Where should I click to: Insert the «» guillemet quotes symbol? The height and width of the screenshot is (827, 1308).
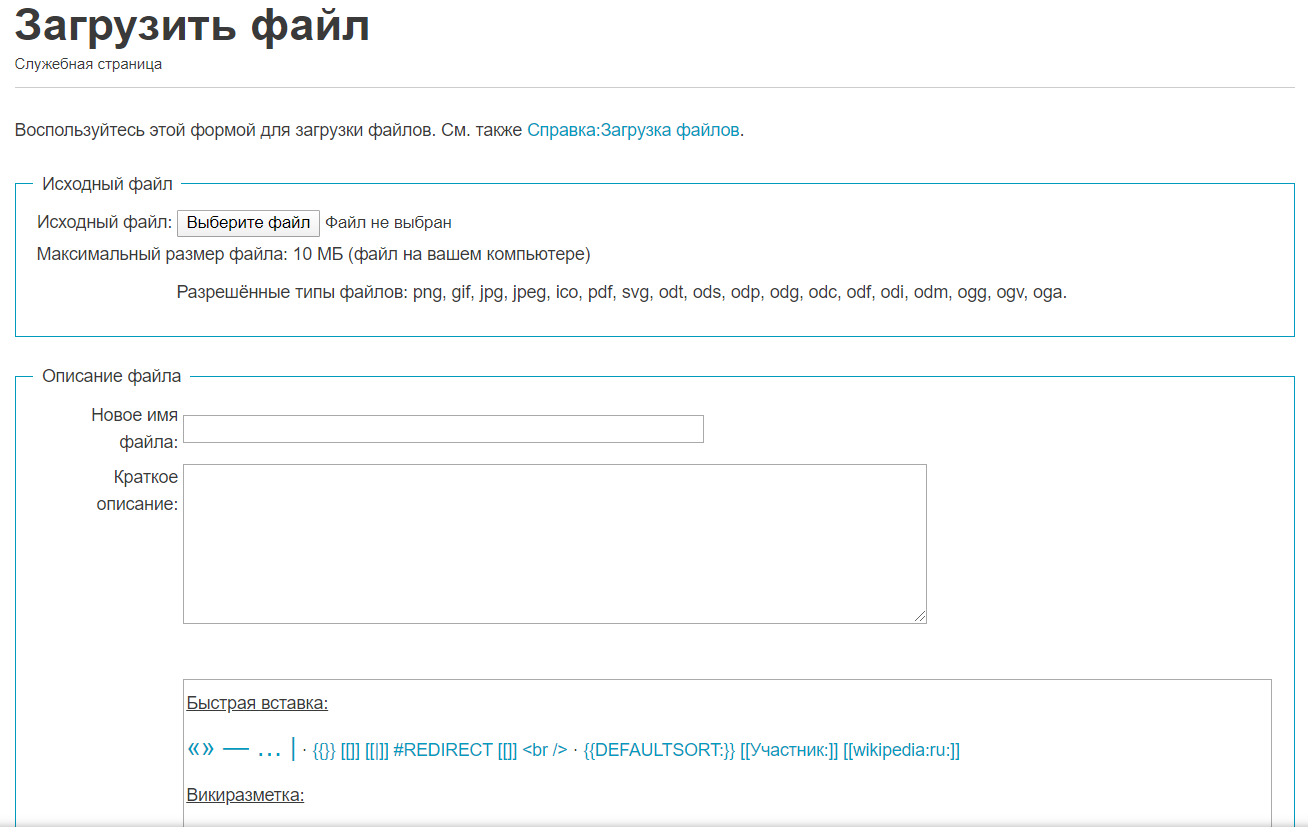coord(201,750)
